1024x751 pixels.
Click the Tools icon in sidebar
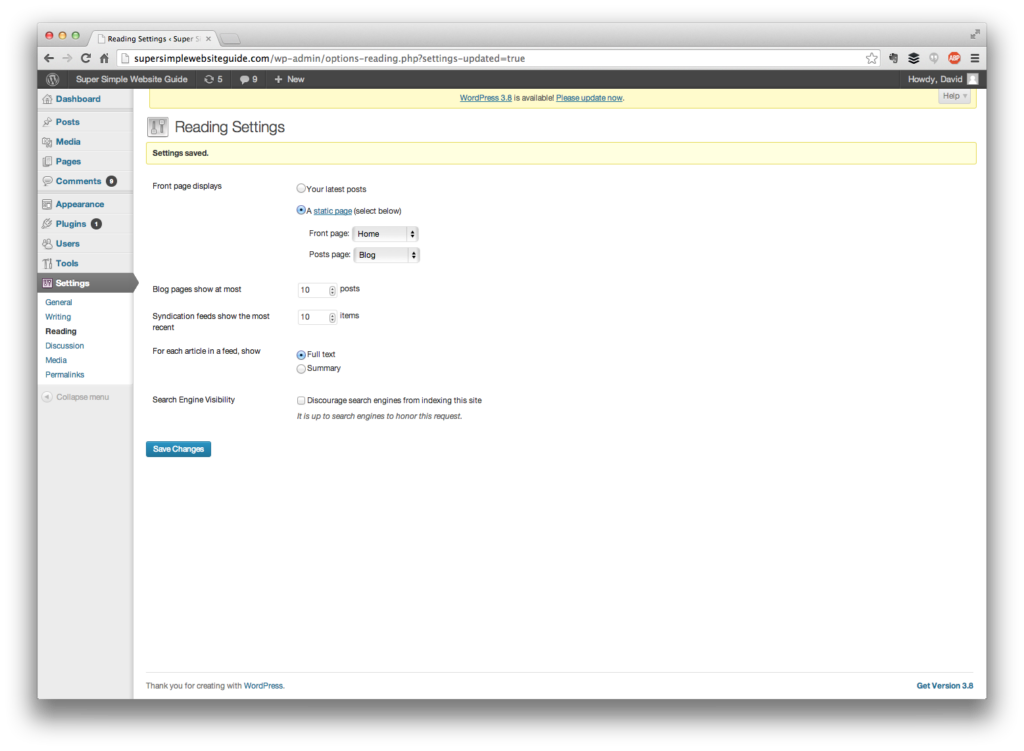[x=47, y=263]
